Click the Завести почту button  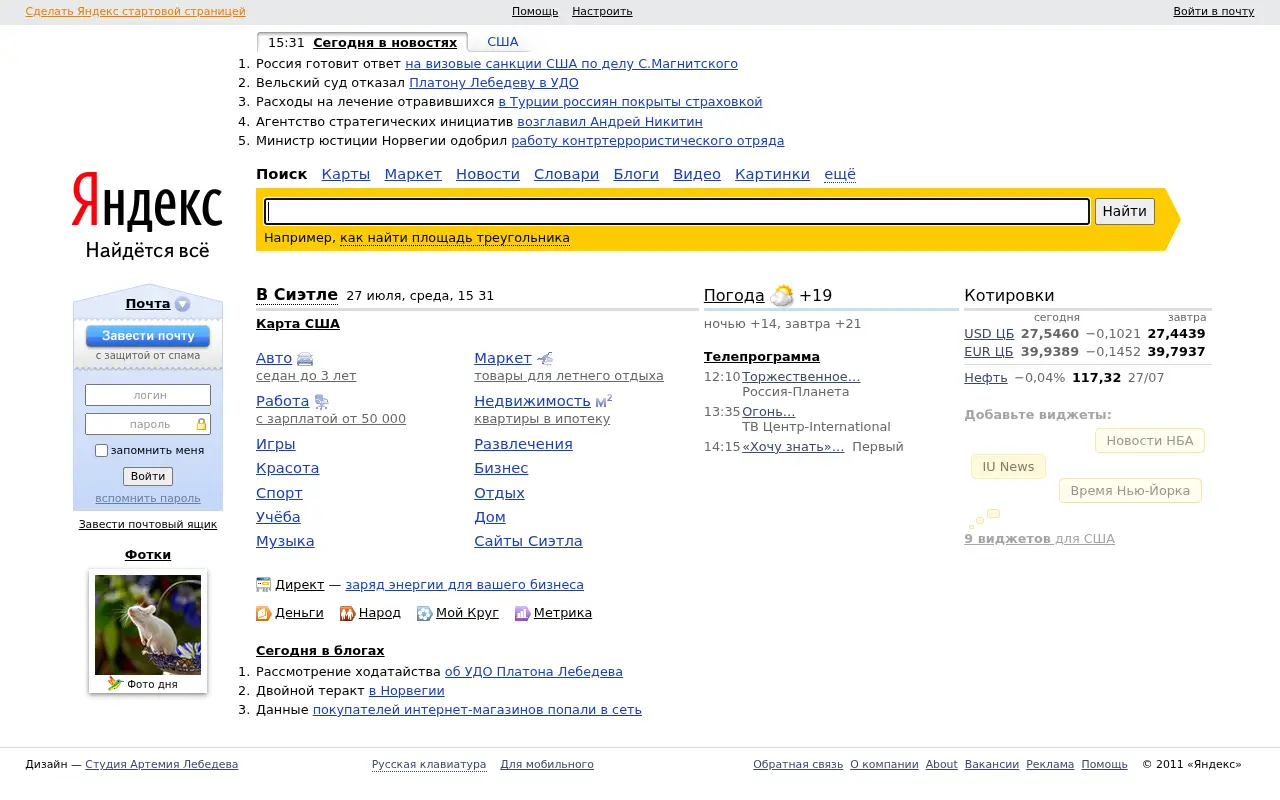148,336
